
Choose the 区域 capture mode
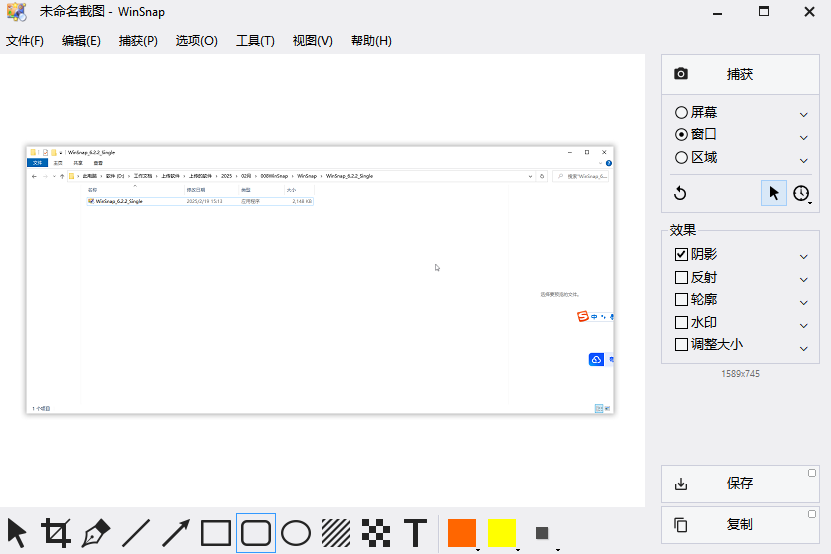pos(696,157)
